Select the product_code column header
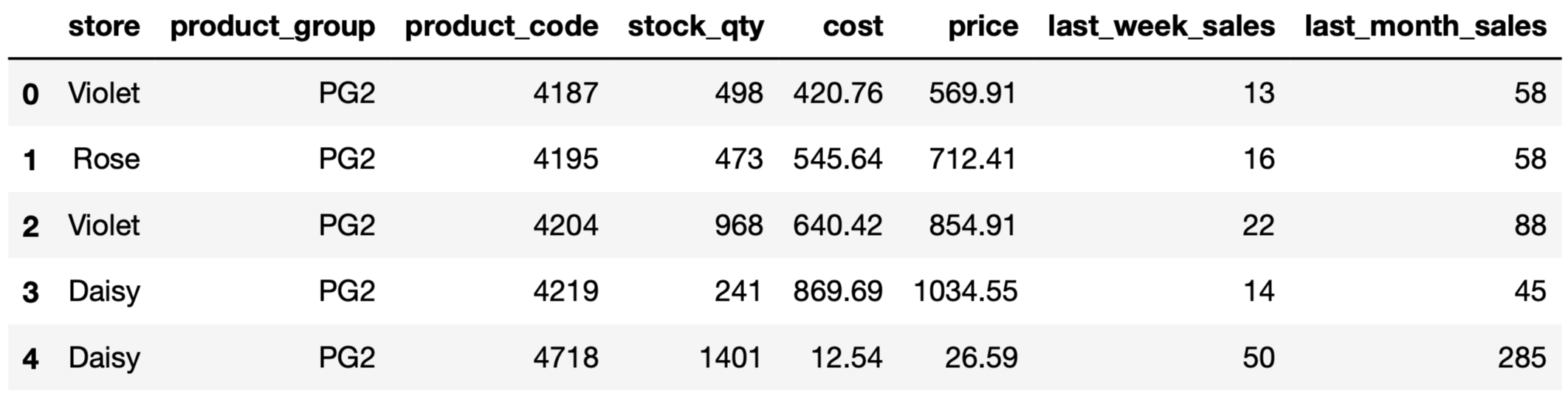This screenshot has width=1568, height=399. pos(501,27)
